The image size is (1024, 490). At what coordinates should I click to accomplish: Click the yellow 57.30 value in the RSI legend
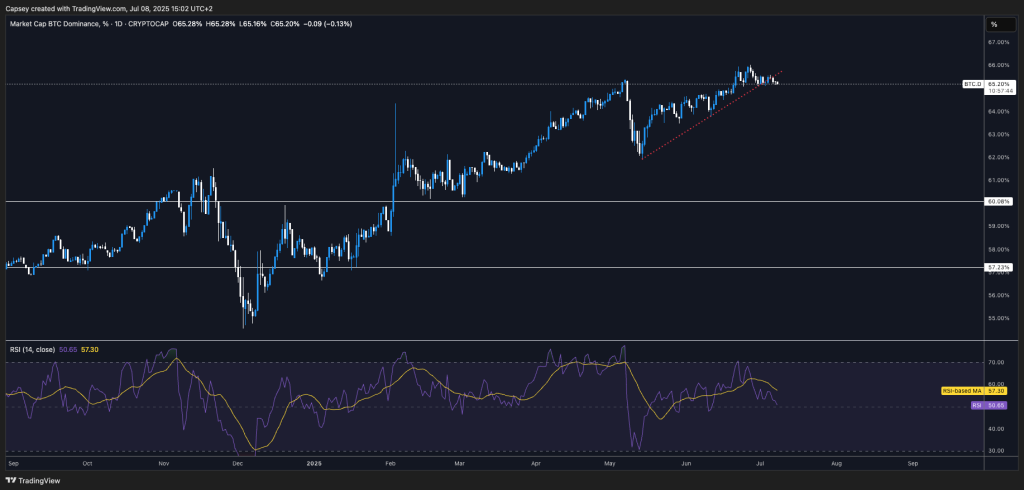point(89,349)
